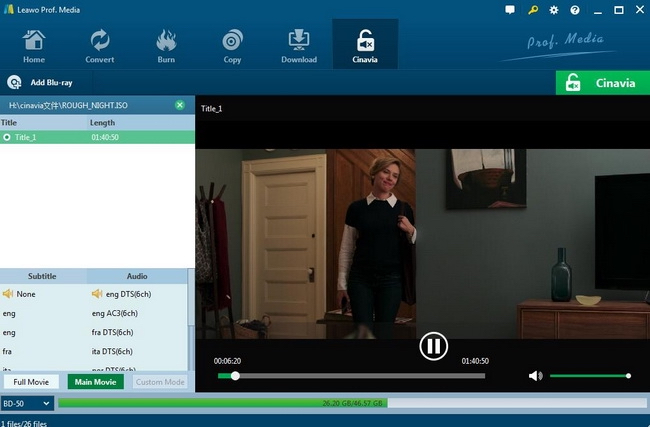Remove the ROUGH_NIGHT.ISO source file

click(180, 105)
